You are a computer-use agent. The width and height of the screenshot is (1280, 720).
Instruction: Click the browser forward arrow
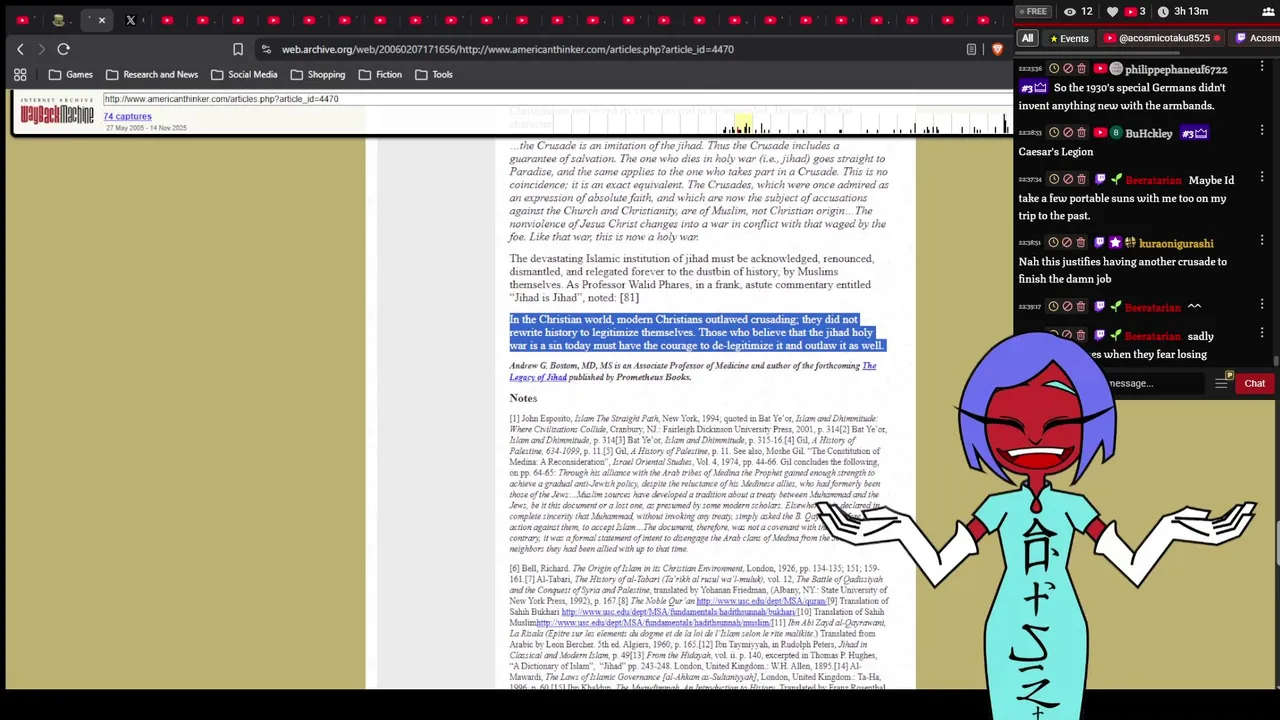point(41,49)
